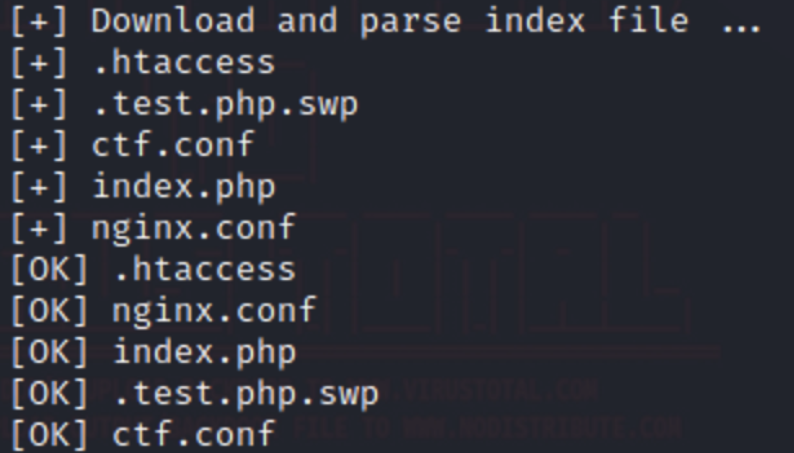The width and height of the screenshot is (794, 453).
Task: Click the [OK] marker before .test.php.swp
Action: tap(49, 394)
